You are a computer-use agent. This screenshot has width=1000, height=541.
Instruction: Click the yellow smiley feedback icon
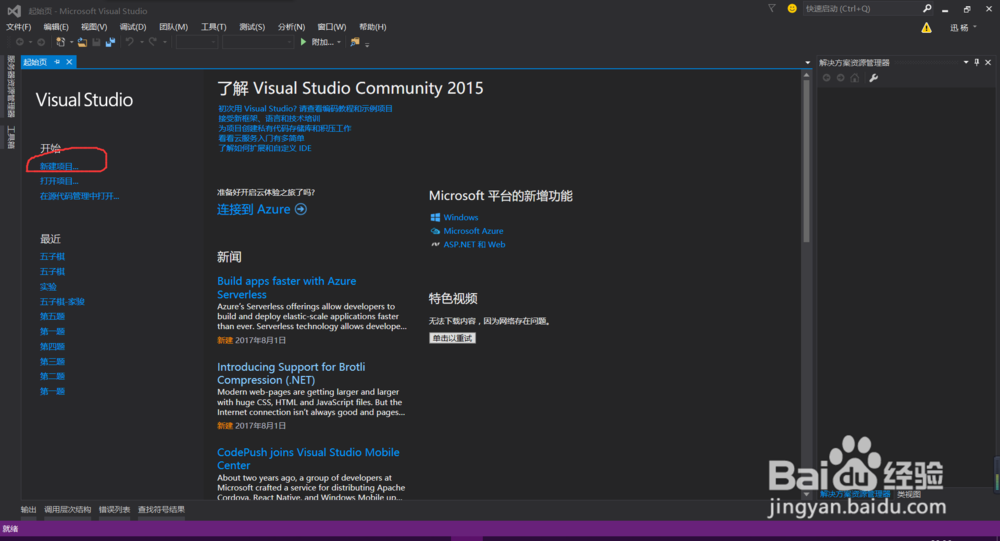[792, 8]
